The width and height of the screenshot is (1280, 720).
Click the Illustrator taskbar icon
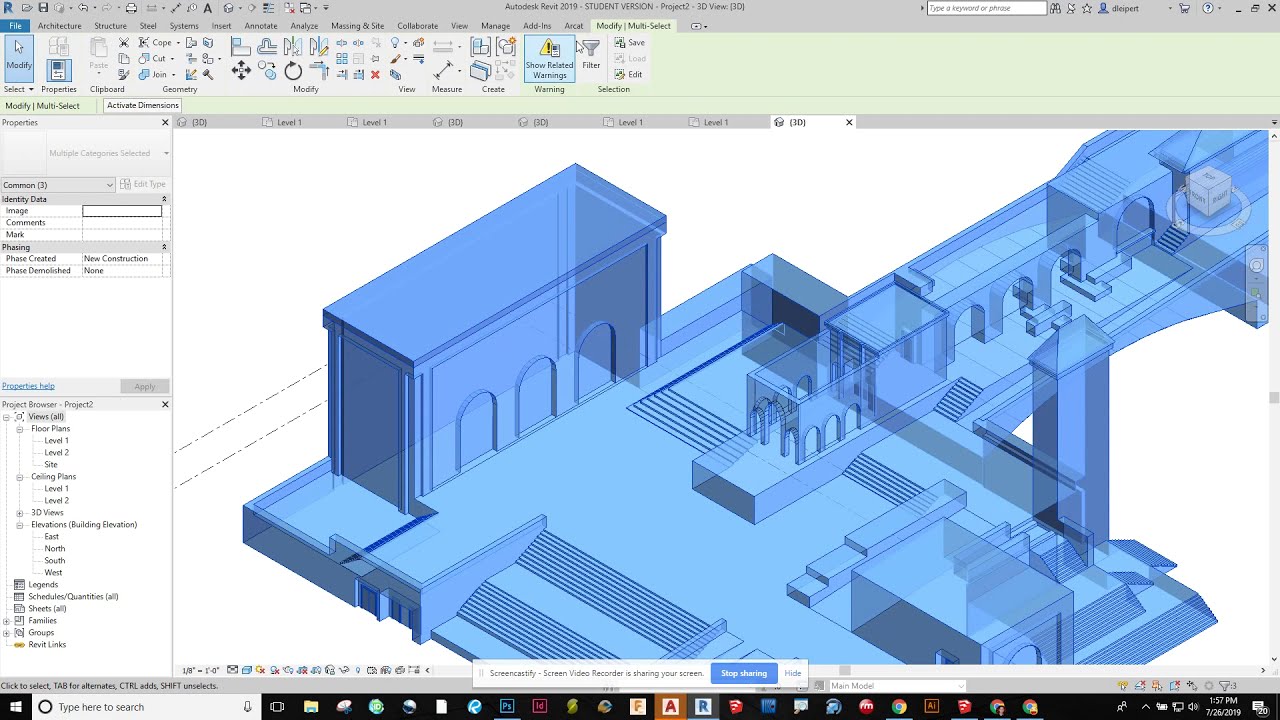point(932,707)
